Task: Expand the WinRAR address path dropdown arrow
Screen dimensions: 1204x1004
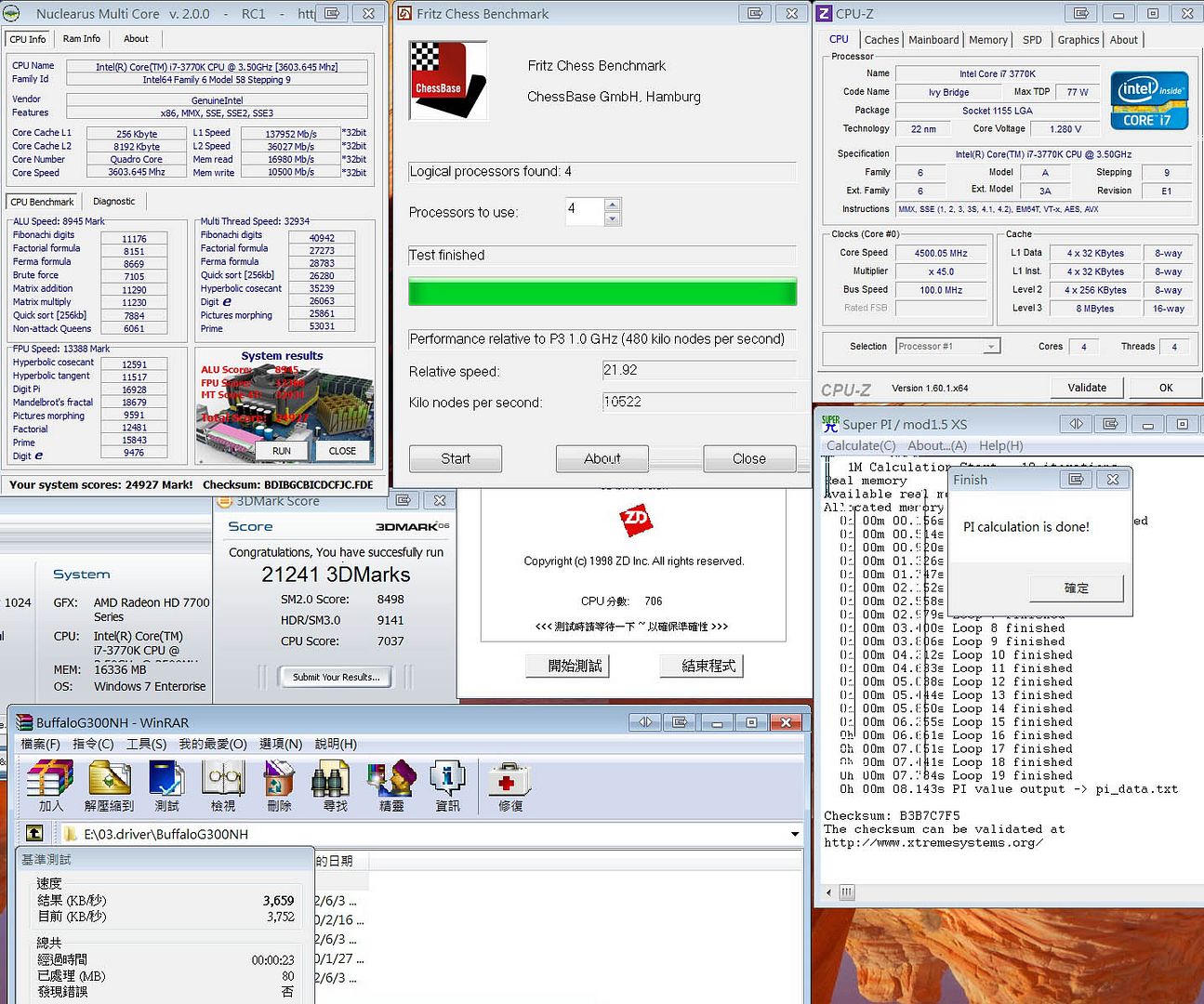Action: (795, 834)
